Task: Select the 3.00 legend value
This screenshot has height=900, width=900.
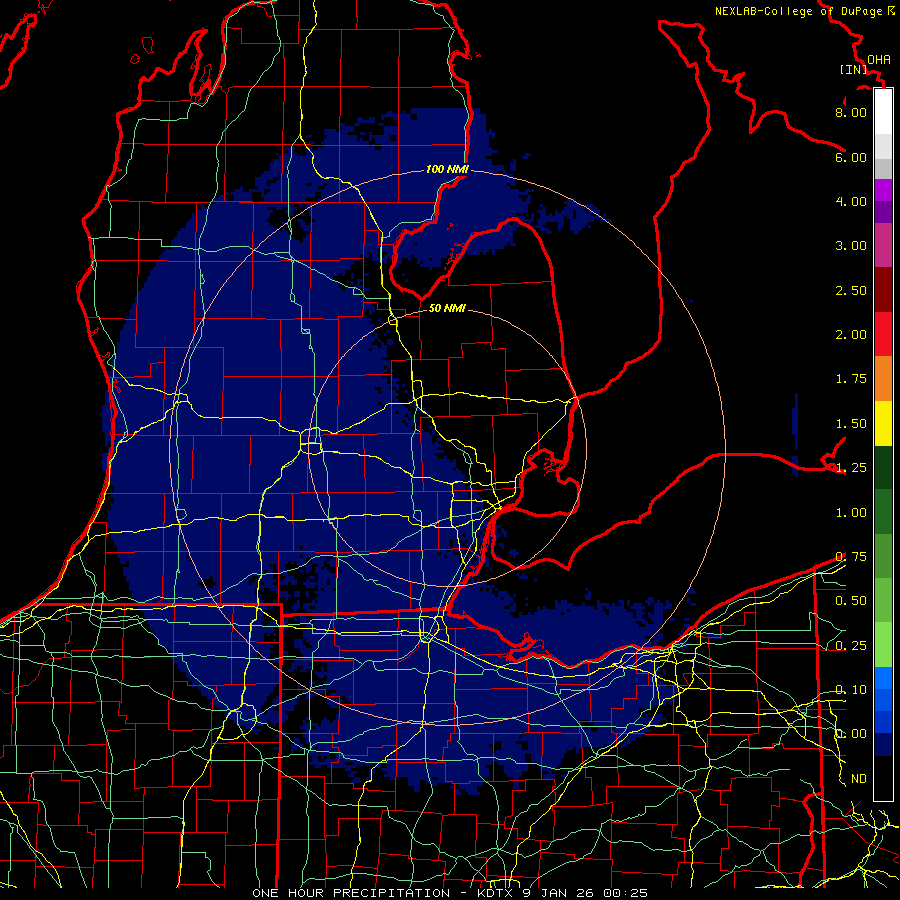Action: tap(851, 246)
